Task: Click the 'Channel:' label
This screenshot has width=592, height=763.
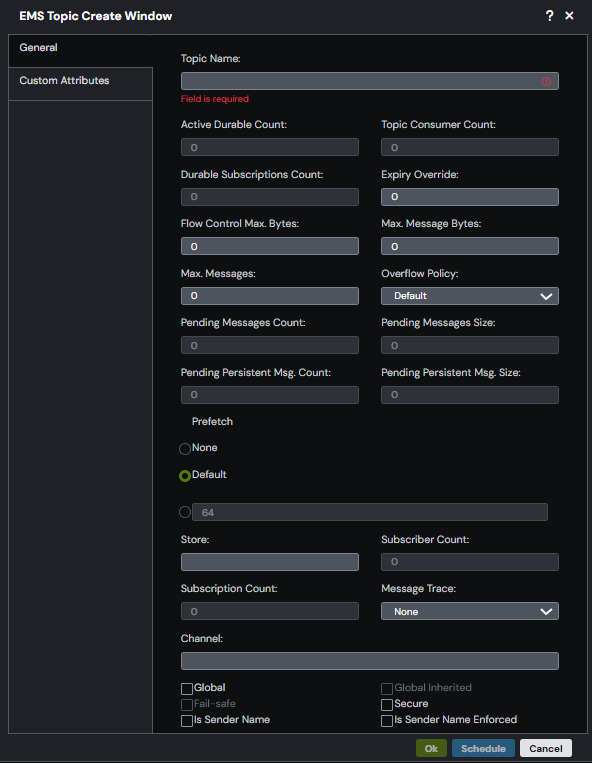Action: 202,638
